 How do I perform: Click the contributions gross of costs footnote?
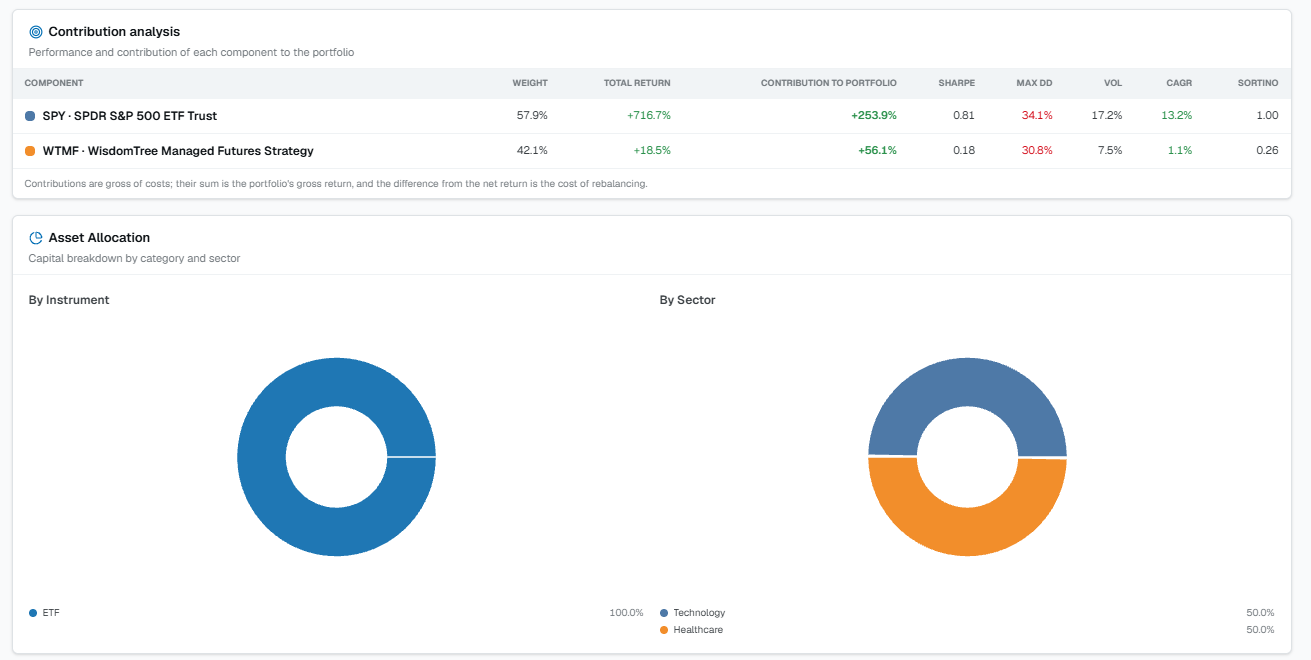tap(337, 184)
